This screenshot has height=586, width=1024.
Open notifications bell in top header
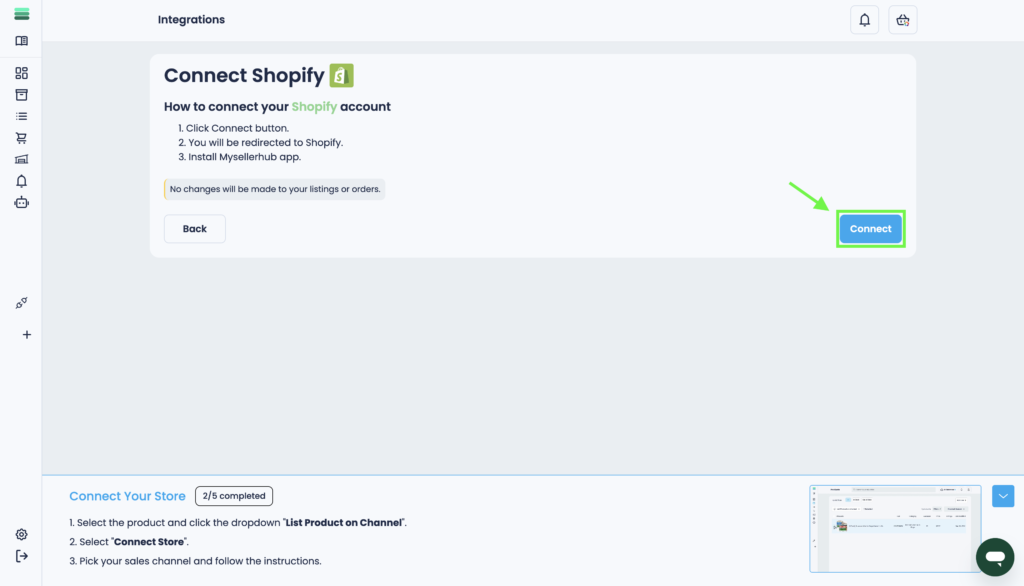pyautogui.click(x=864, y=20)
